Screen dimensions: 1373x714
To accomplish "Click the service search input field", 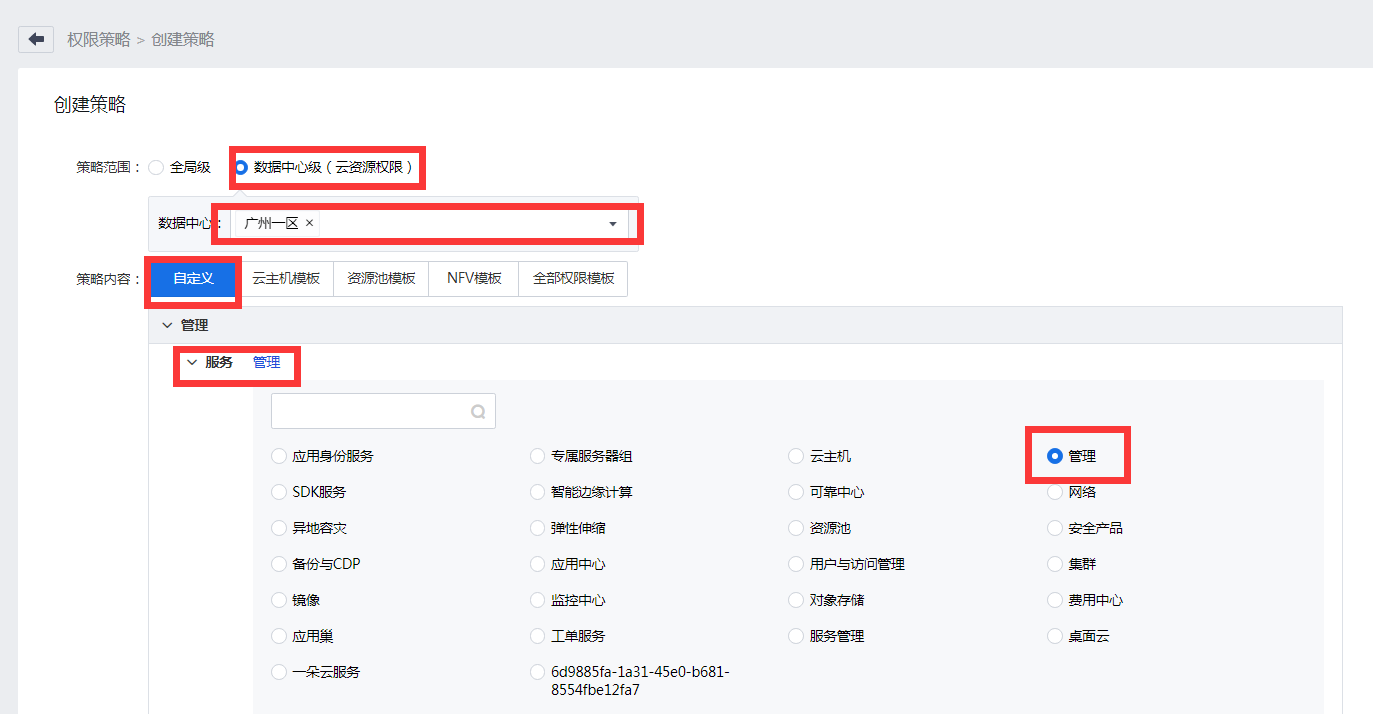I will tap(370, 411).
